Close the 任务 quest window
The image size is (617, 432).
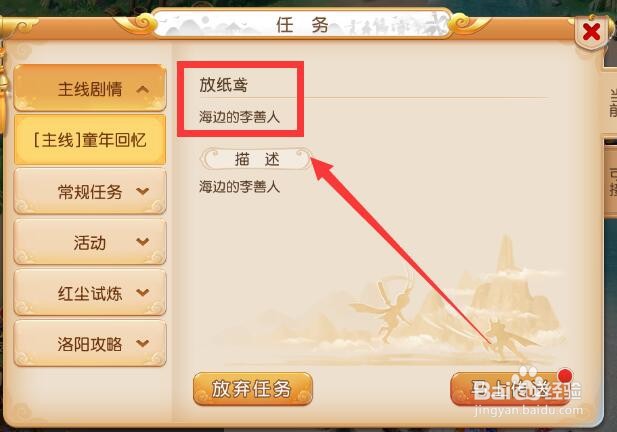pos(591,32)
